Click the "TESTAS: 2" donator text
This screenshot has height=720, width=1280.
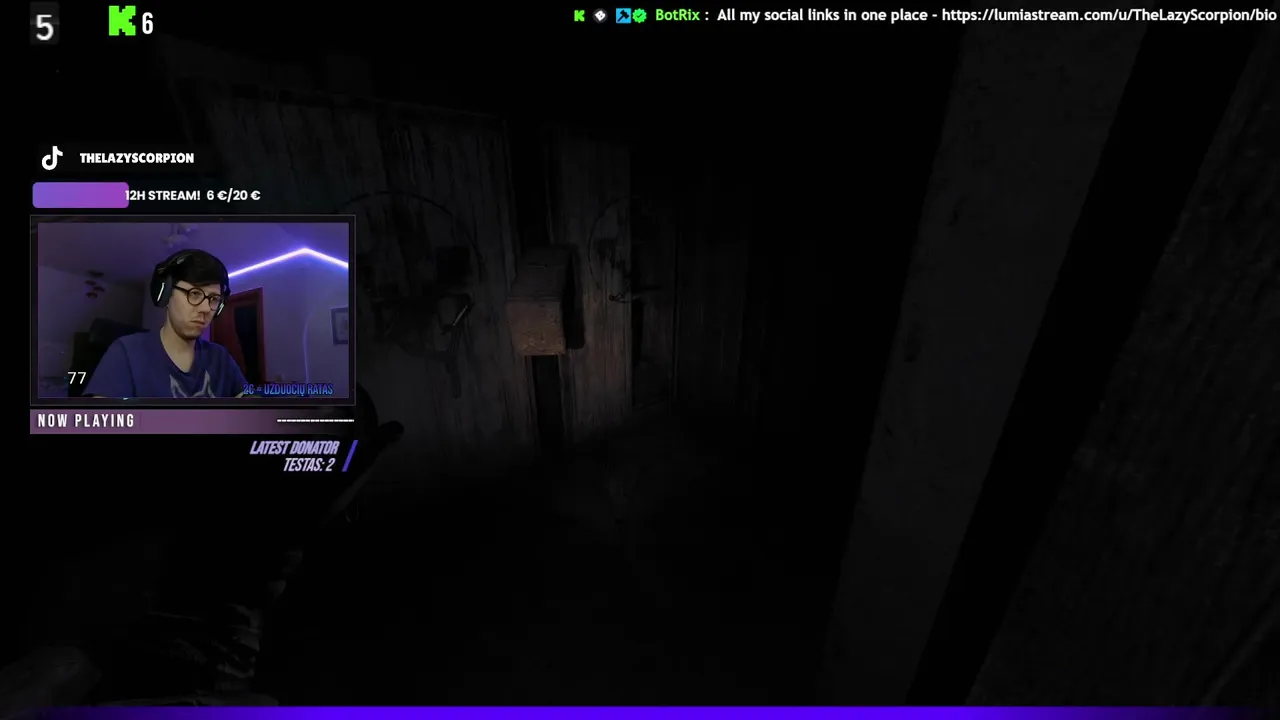309,465
